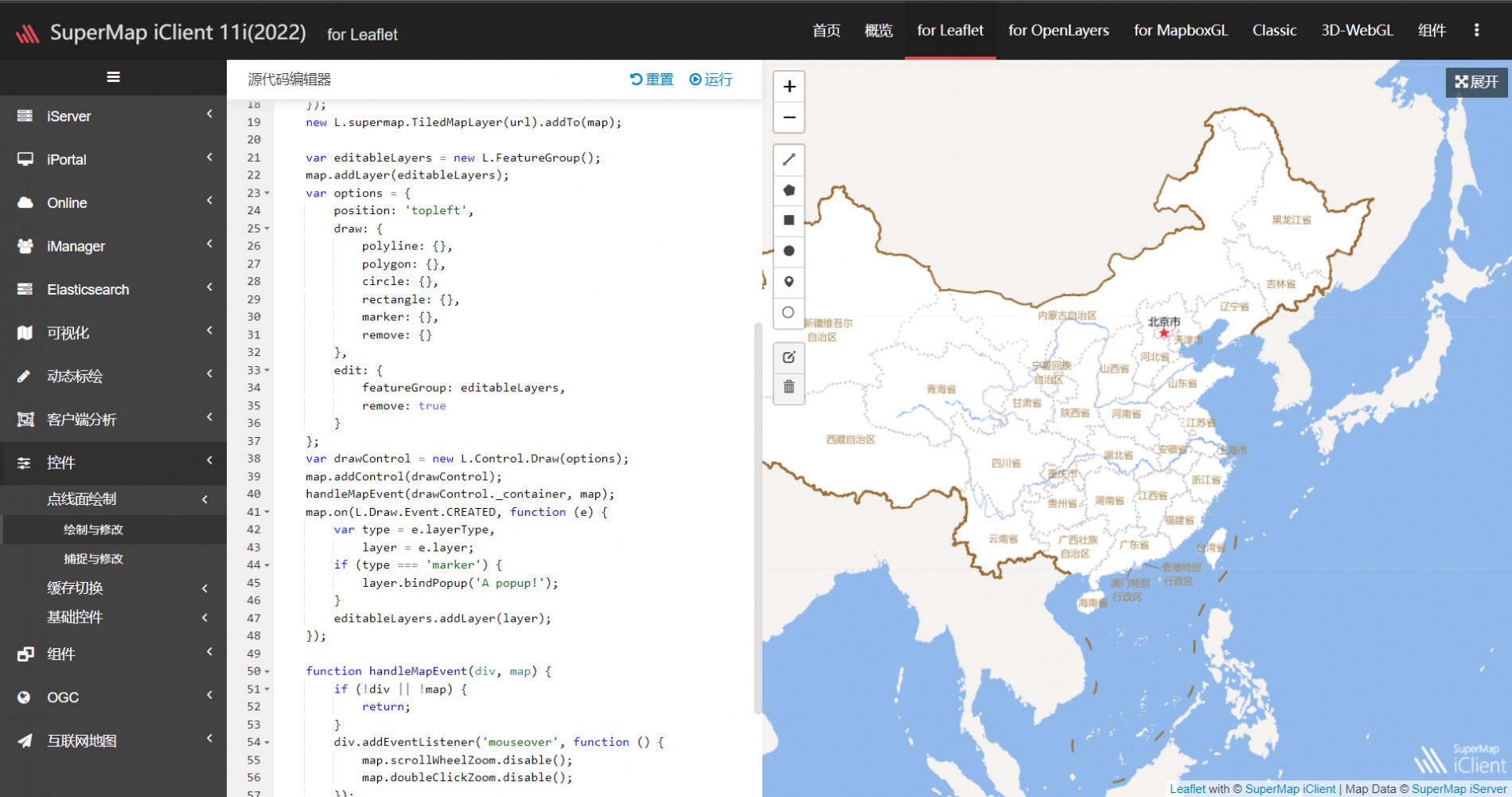Expand the Online menu chevron
Screen dimensions: 1512x797
point(209,201)
